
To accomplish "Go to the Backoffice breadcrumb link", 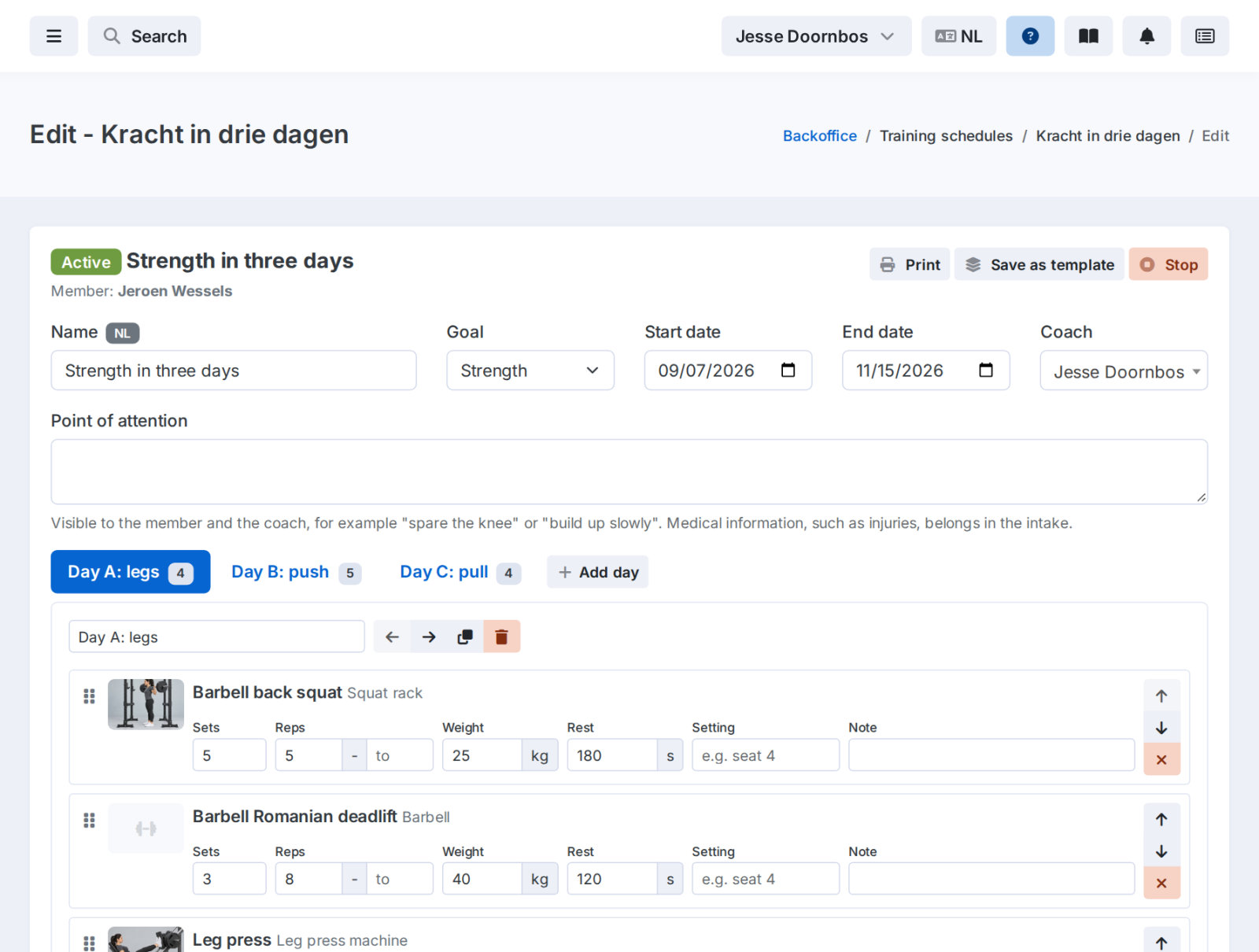I will click(819, 136).
